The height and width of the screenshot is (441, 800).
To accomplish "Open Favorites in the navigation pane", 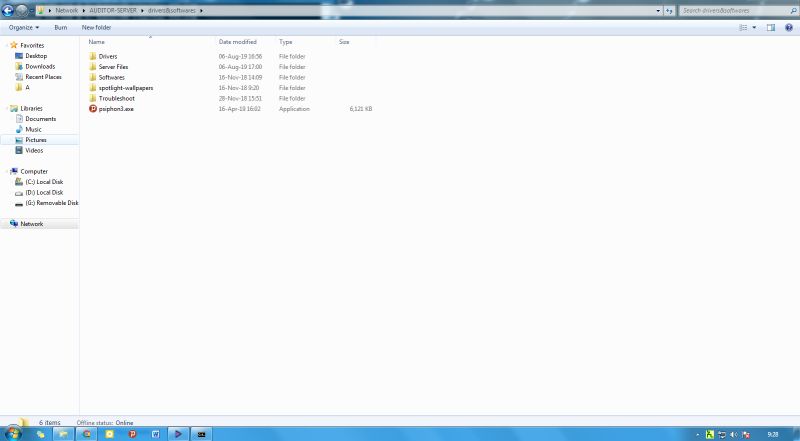I will [x=32, y=45].
